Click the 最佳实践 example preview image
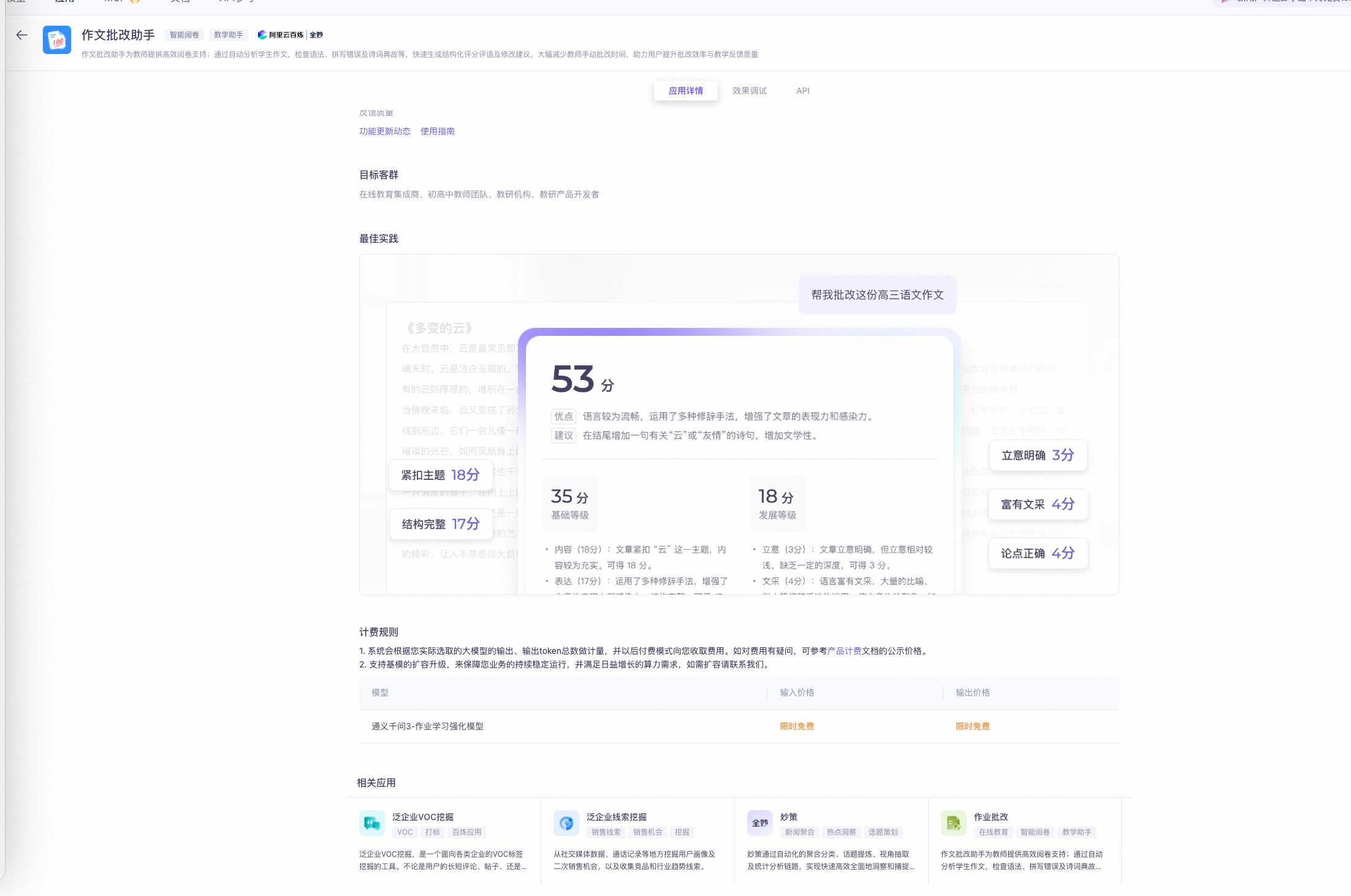Screen dimensions: 1351x896 tap(739, 424)
